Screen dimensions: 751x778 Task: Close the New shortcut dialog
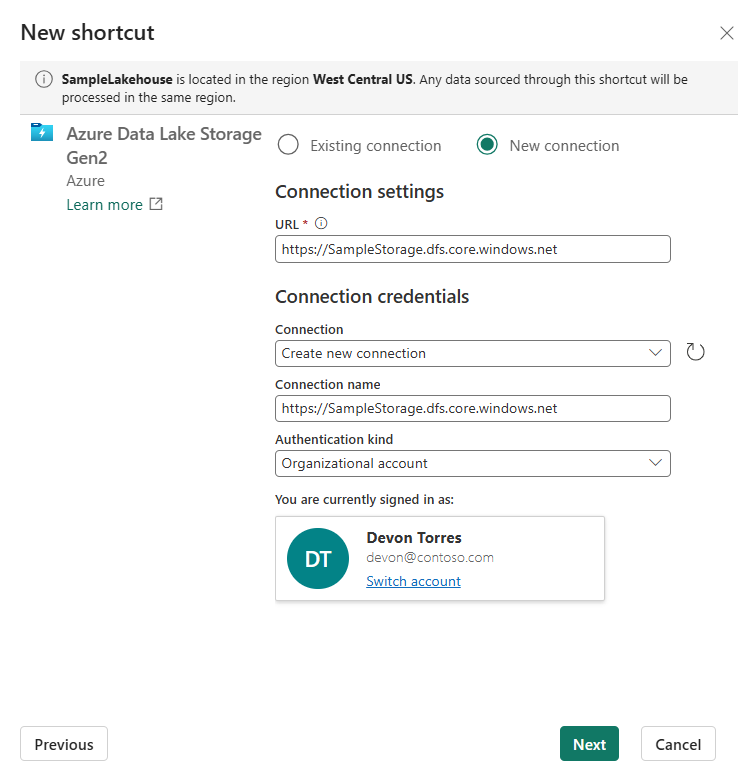pyautogui.click(x=727, y=33)
